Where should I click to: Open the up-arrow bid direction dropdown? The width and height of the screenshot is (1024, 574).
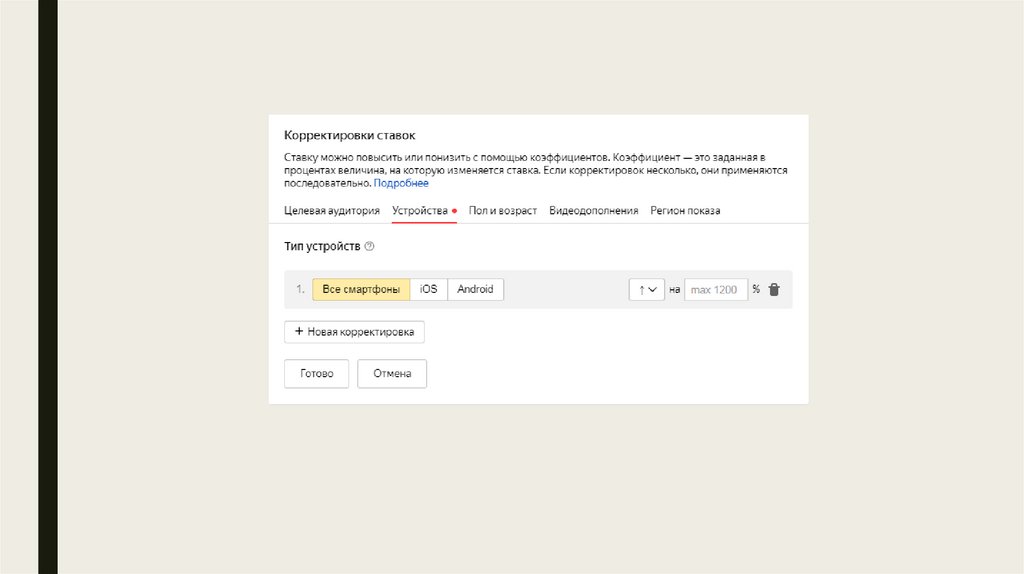pos(646,289)
